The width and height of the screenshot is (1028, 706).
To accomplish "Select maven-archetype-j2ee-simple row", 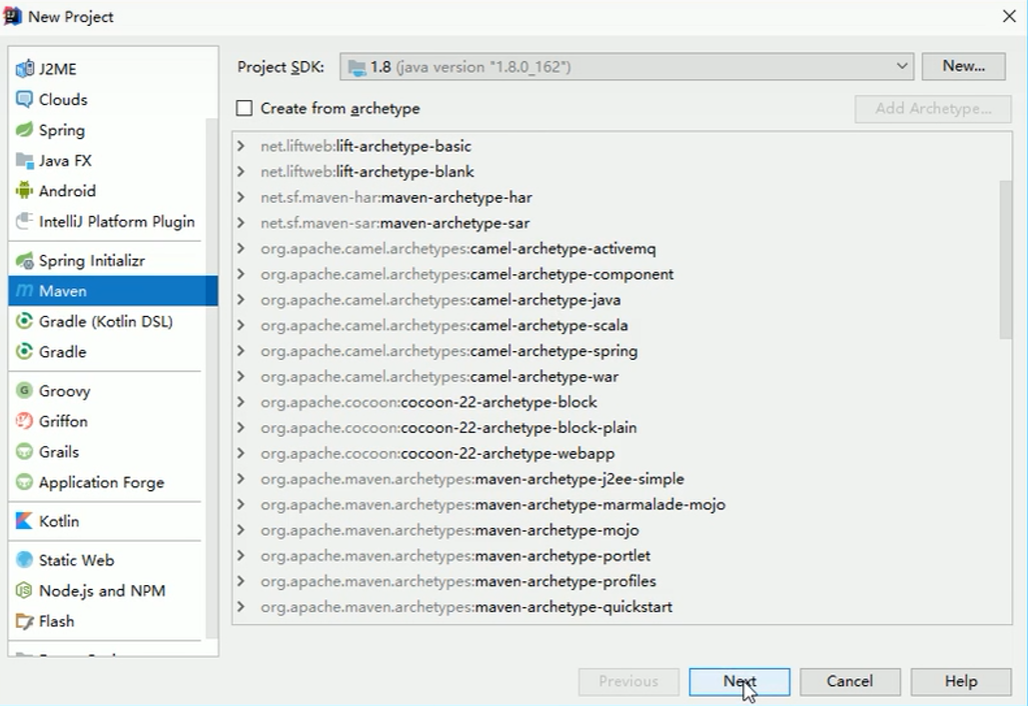I will (622, 479).
